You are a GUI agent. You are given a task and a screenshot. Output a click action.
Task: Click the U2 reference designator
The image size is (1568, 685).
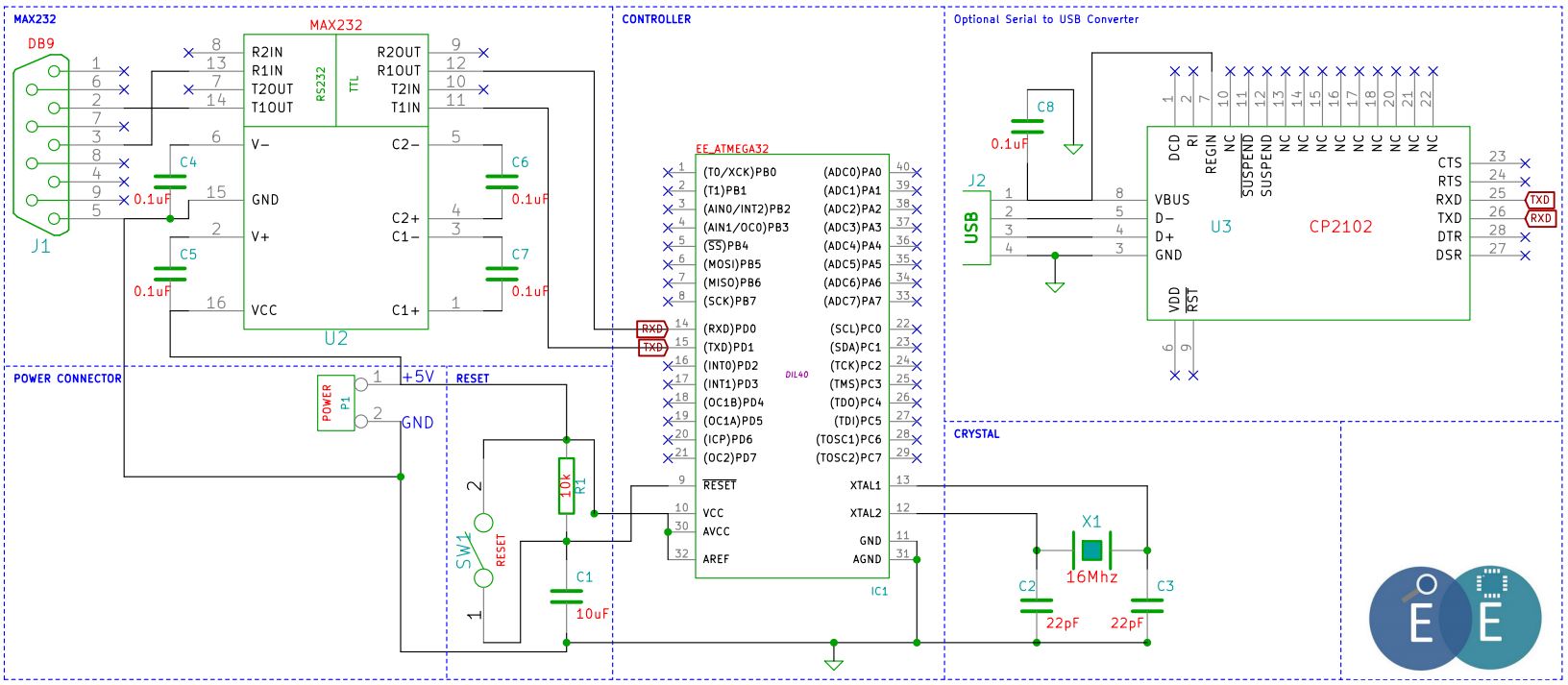[335, 338]
